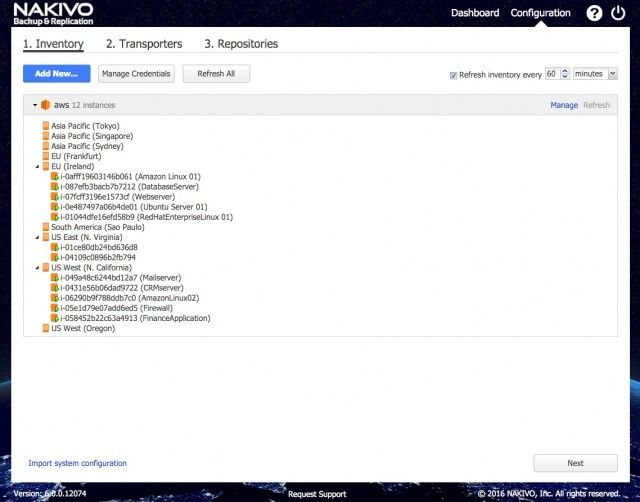The height and width of the screenshot is (502, 640).
Task: Click the Refresh All button
Action: coord(216,73)
